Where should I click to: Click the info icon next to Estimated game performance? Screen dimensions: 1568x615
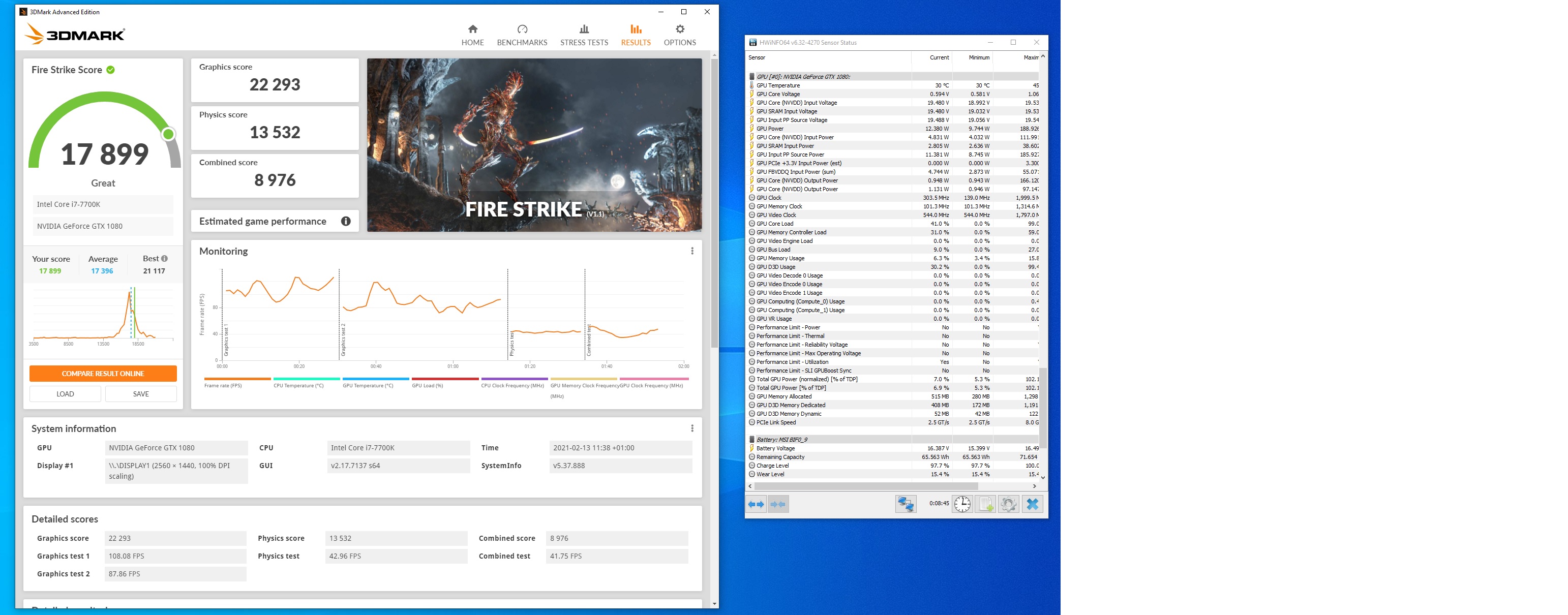tap(346, 222)
